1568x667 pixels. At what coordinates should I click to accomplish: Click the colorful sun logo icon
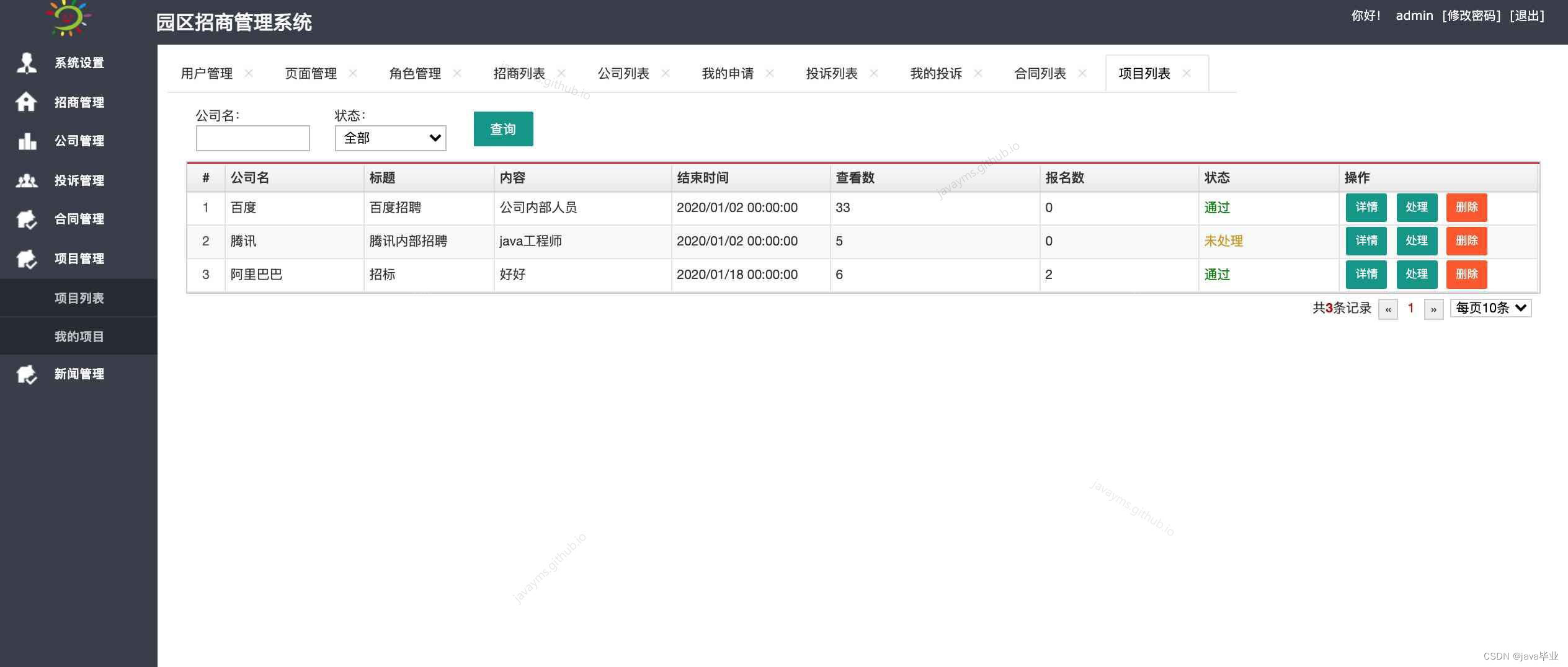pos(68,19)
